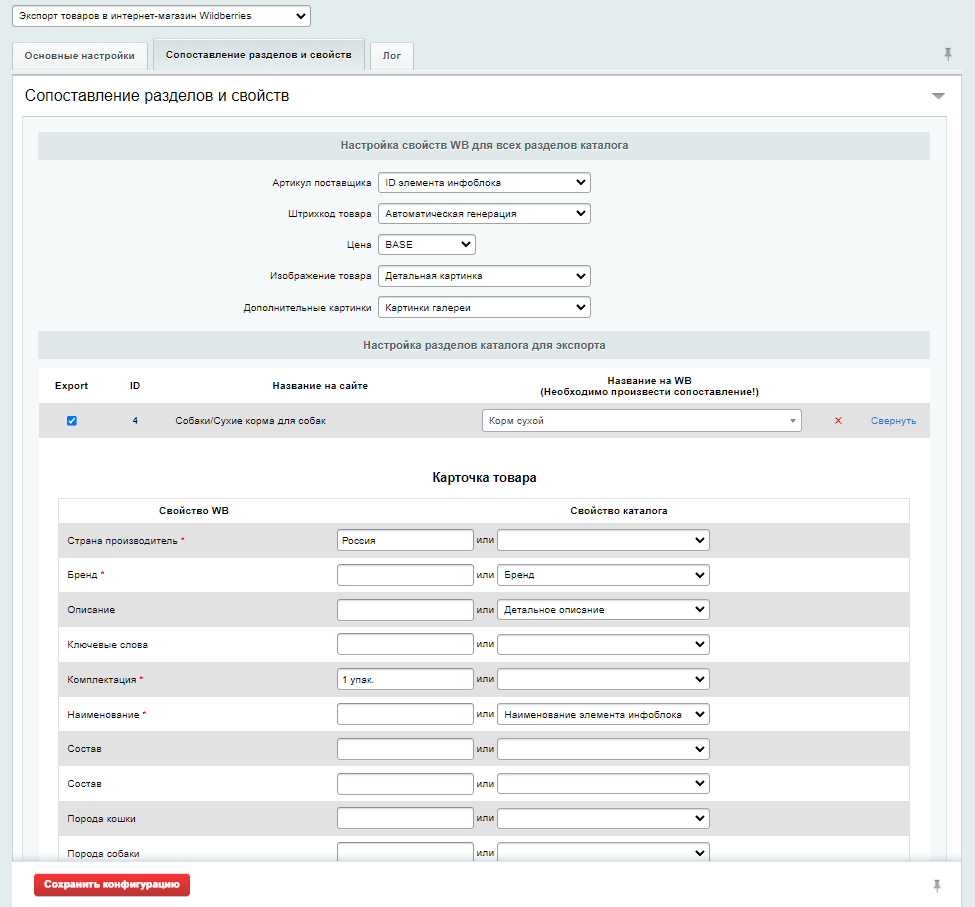The width and height of the screenshot is (975, 907).
Task: Open the Лог tab
Action: pos(392,56)
